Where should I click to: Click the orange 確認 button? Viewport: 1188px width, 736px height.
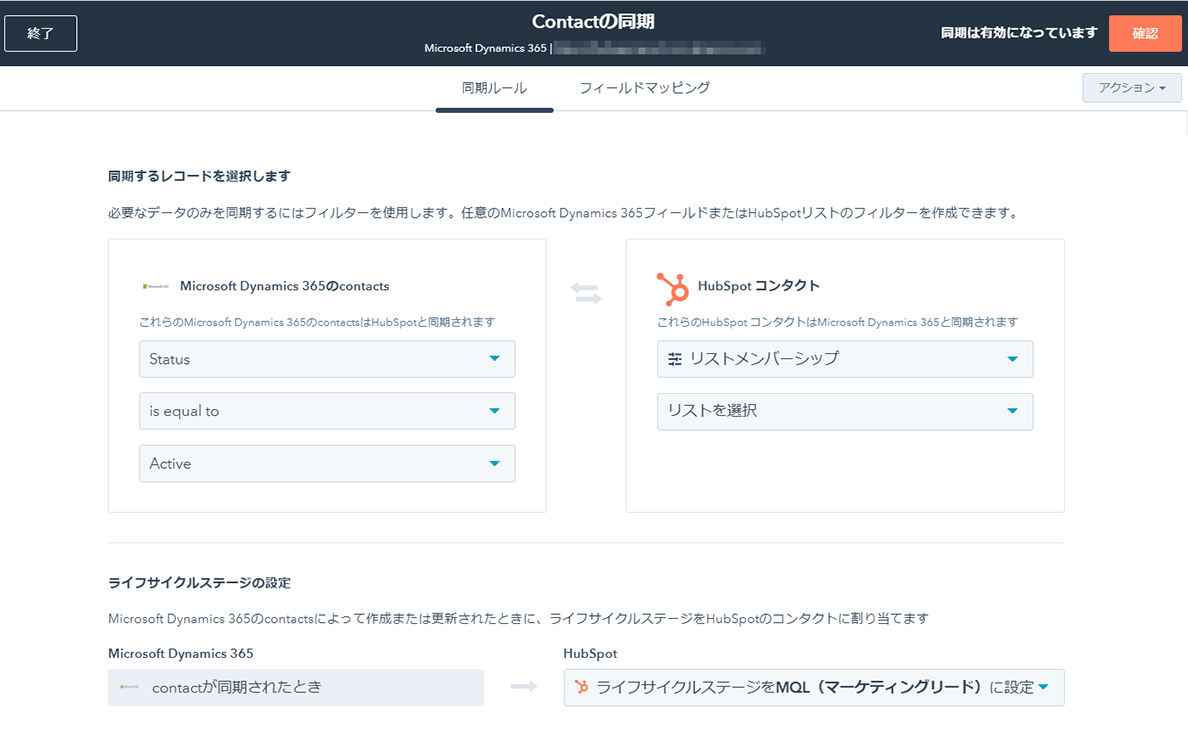1145,33
